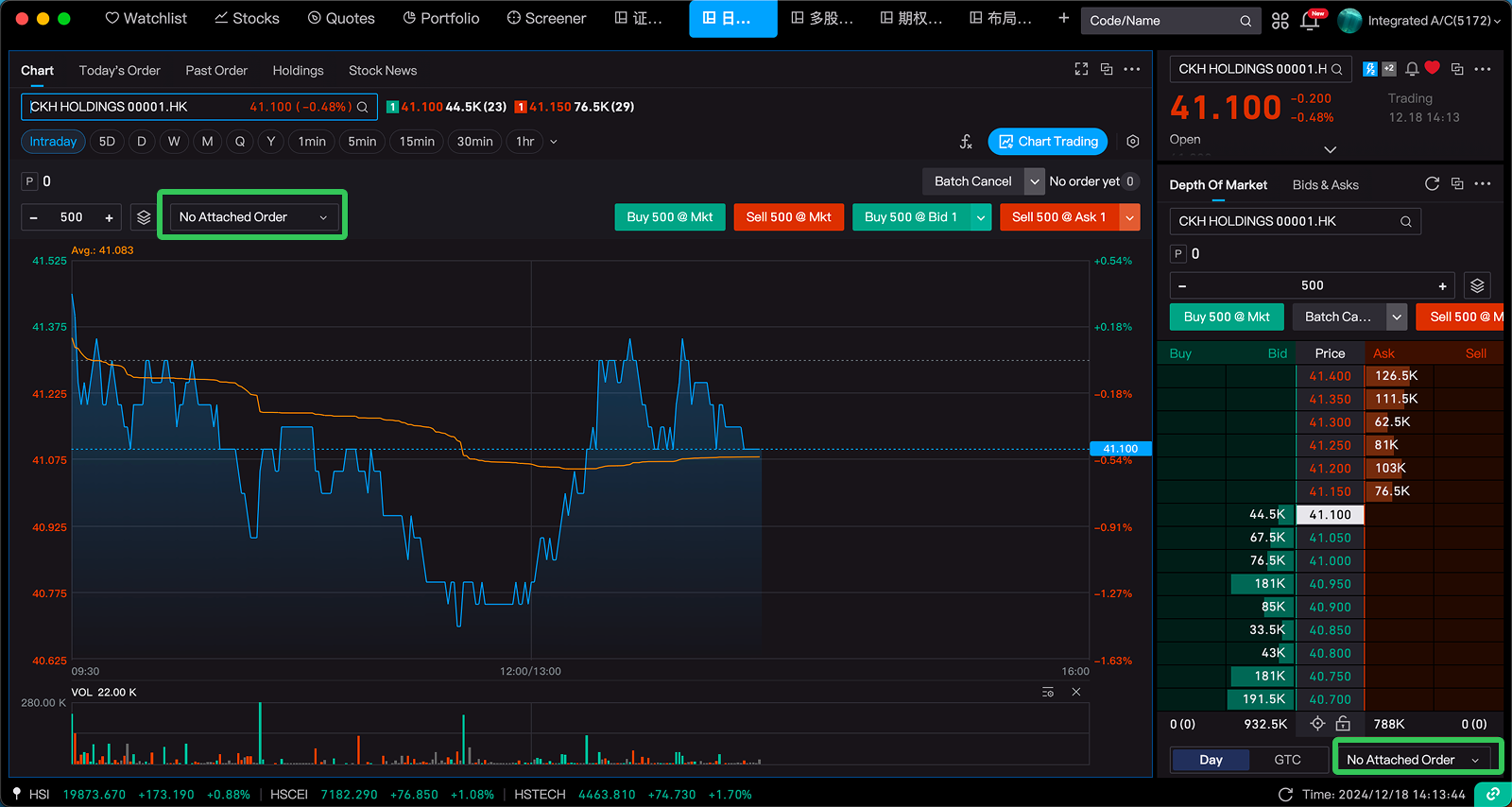1512x807 pixels.
Task: Click the 41.350 ask price level row
Action: tap(1330, 399)
